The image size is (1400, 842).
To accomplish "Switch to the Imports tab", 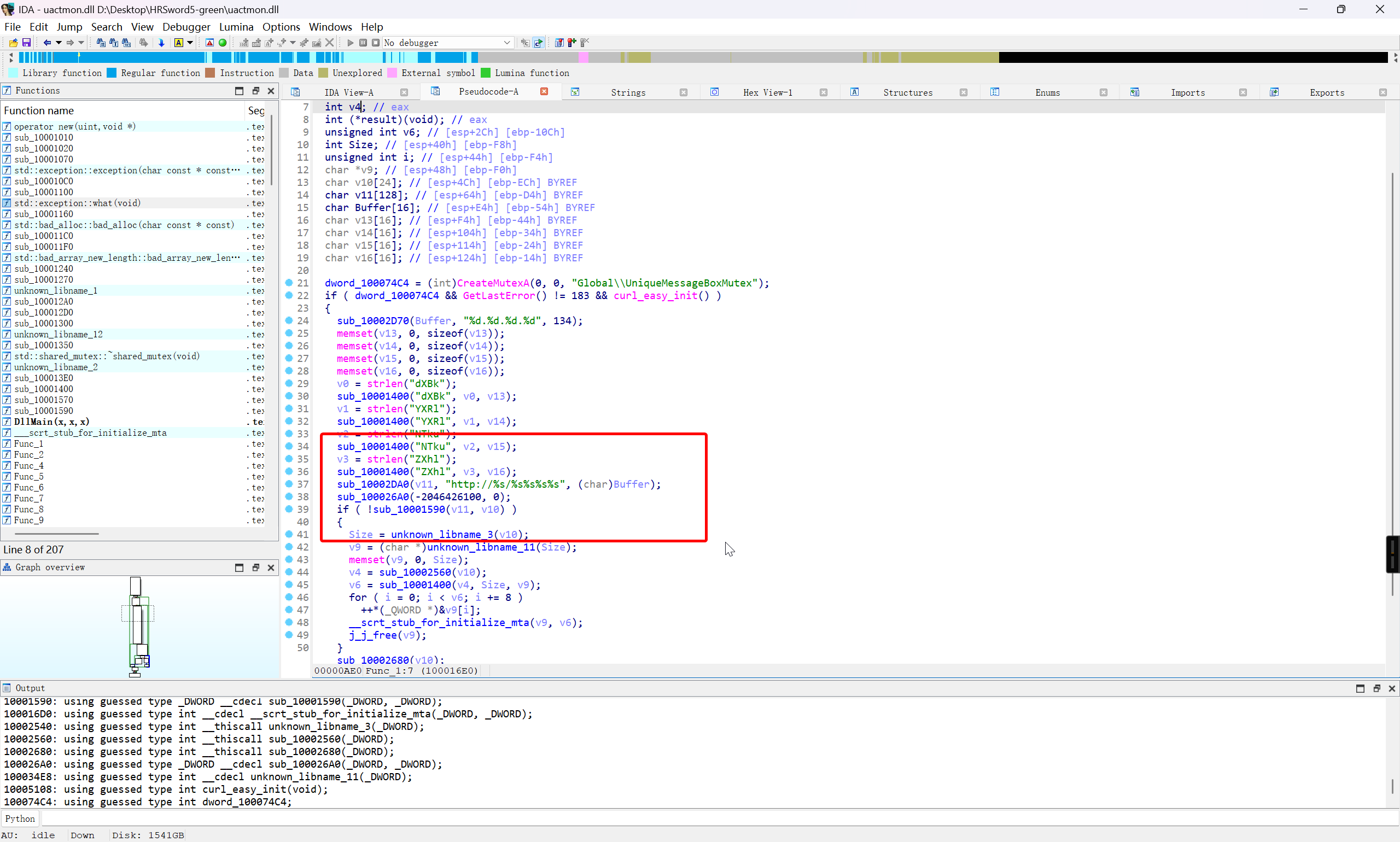I will (1188, 92).
